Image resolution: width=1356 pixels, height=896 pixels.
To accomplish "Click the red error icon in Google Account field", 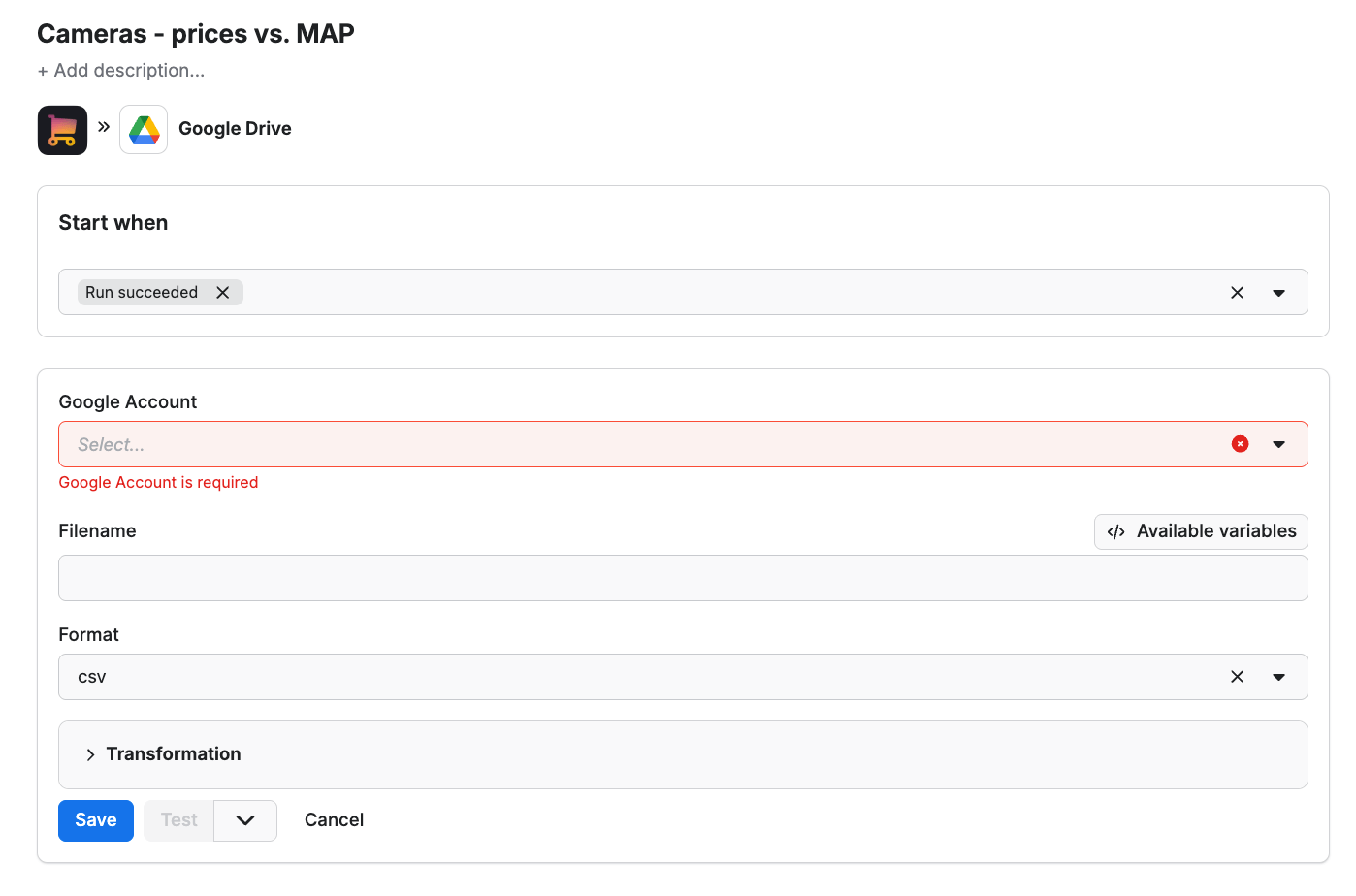I will [1240, 443].
